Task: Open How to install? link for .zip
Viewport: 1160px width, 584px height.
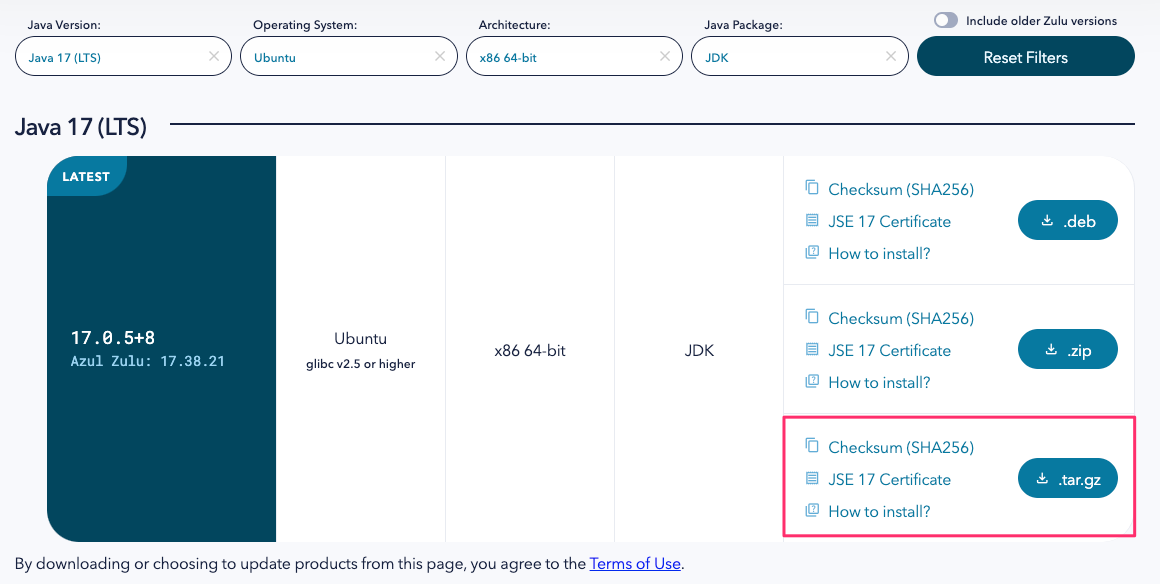Action: 879,382
